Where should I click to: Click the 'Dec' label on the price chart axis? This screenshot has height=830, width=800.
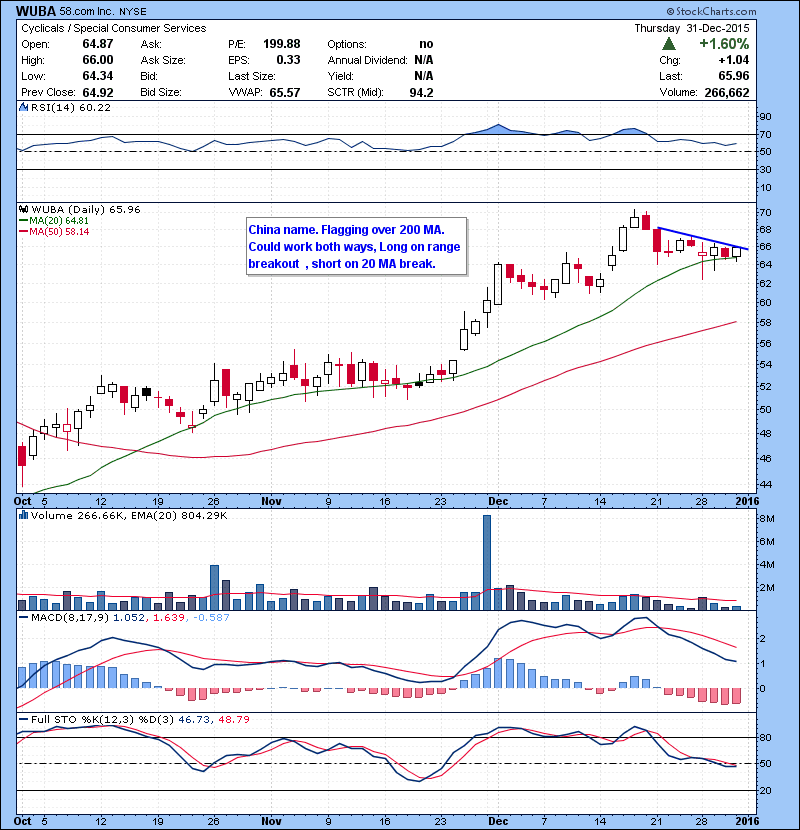(498, 501)
